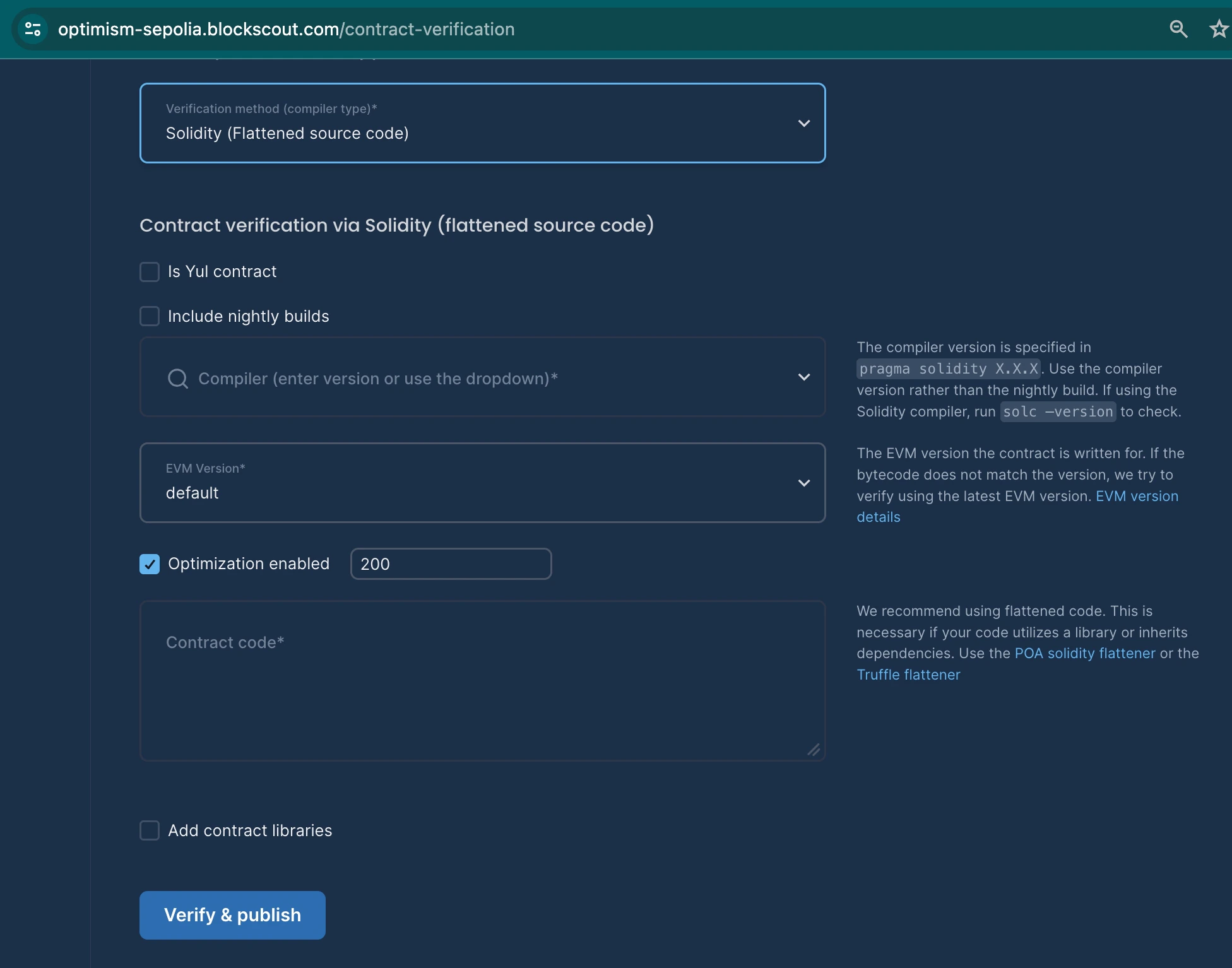
Task: Click the Verify & publish button
Action: pos(232,915)
